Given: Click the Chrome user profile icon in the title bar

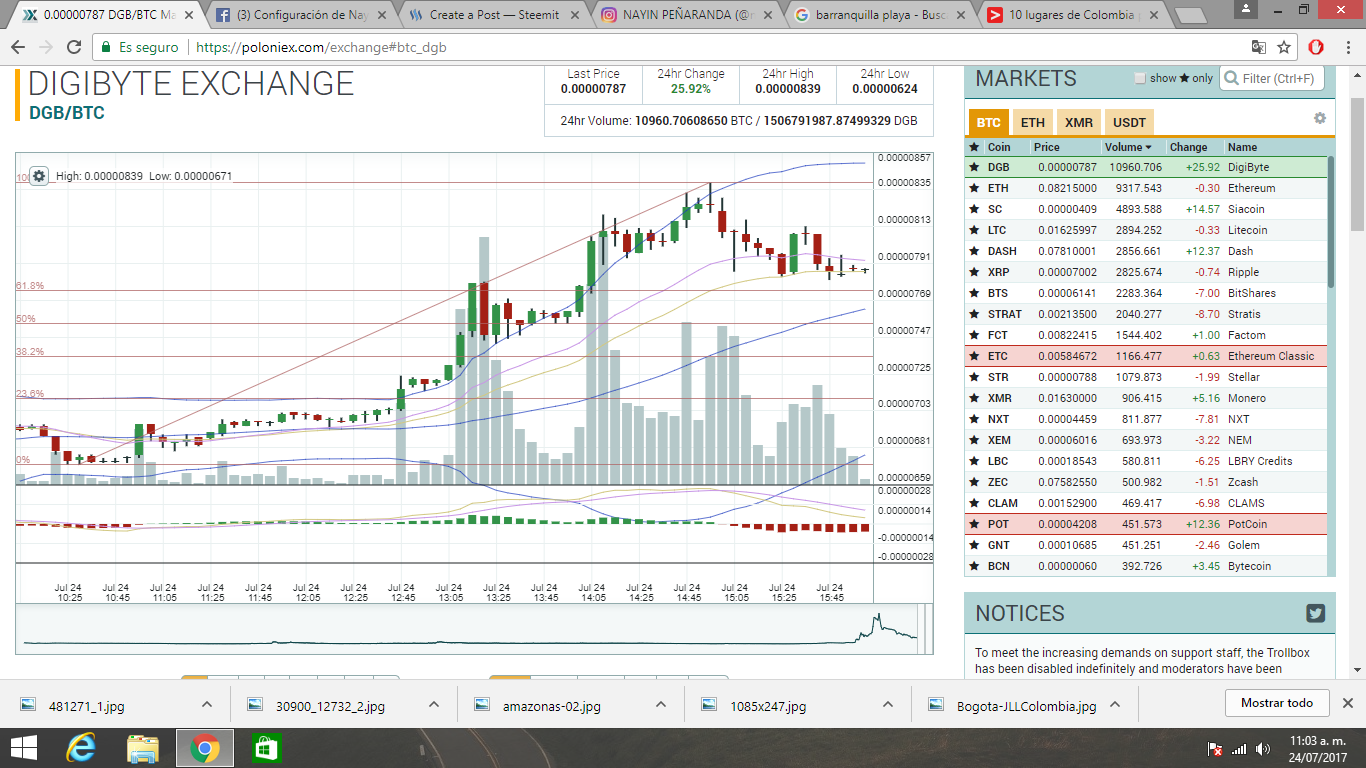Looking at the screenshot, I should point(1244,9).
